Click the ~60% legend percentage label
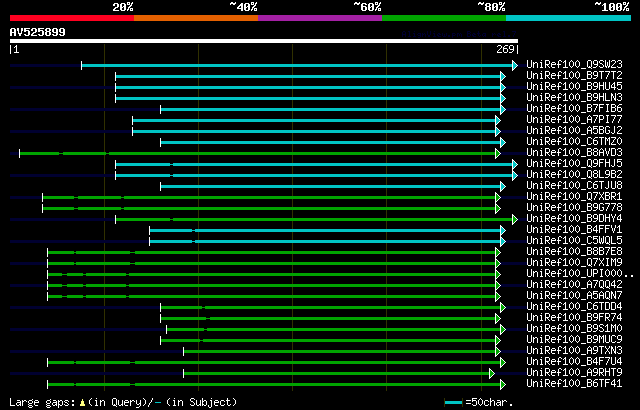 [x=367, y=7]
